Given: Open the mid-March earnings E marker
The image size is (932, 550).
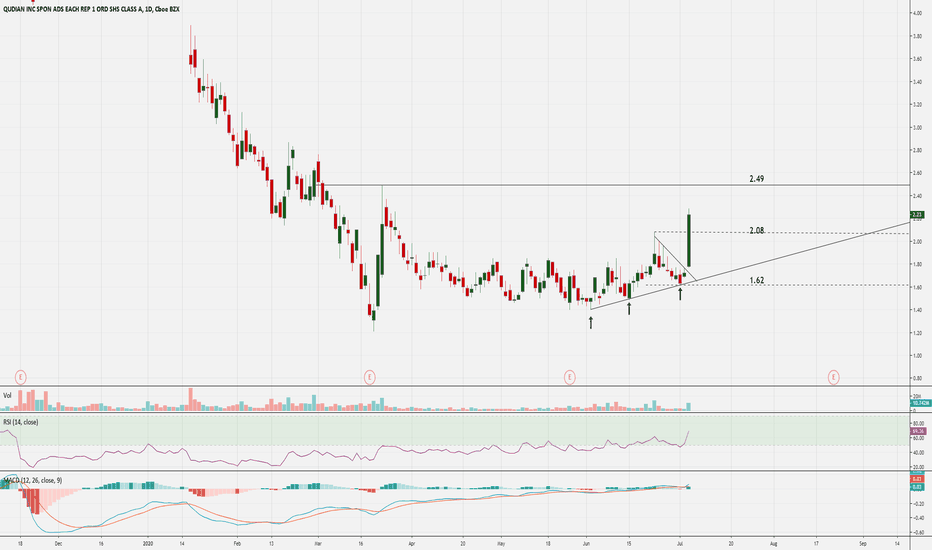Looking at the screenshot, I should pyautogui.click(x=370, y=377).
